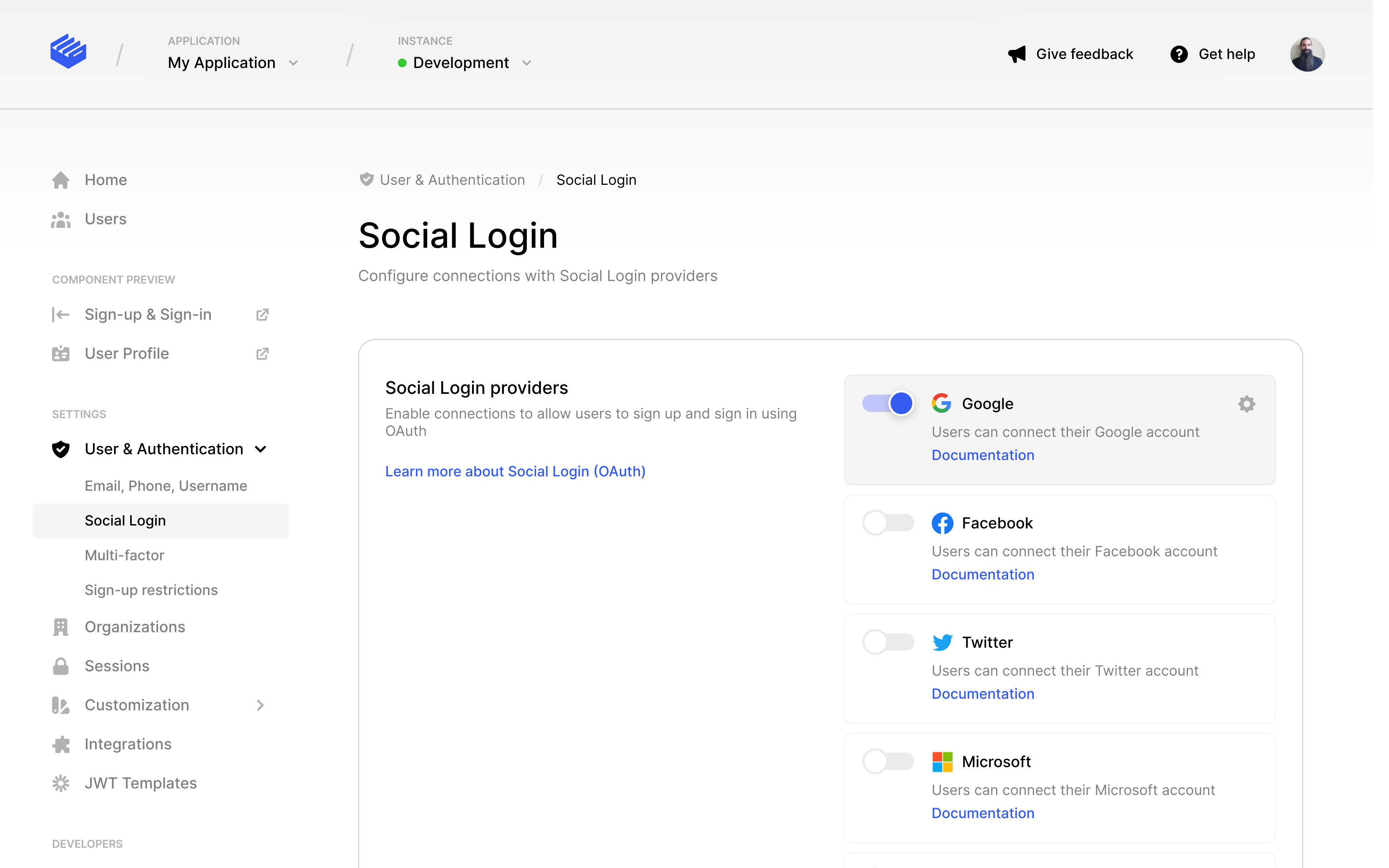Open Twitter Documentation link
Screen dimensions: 1389x868
coord(983,694)
